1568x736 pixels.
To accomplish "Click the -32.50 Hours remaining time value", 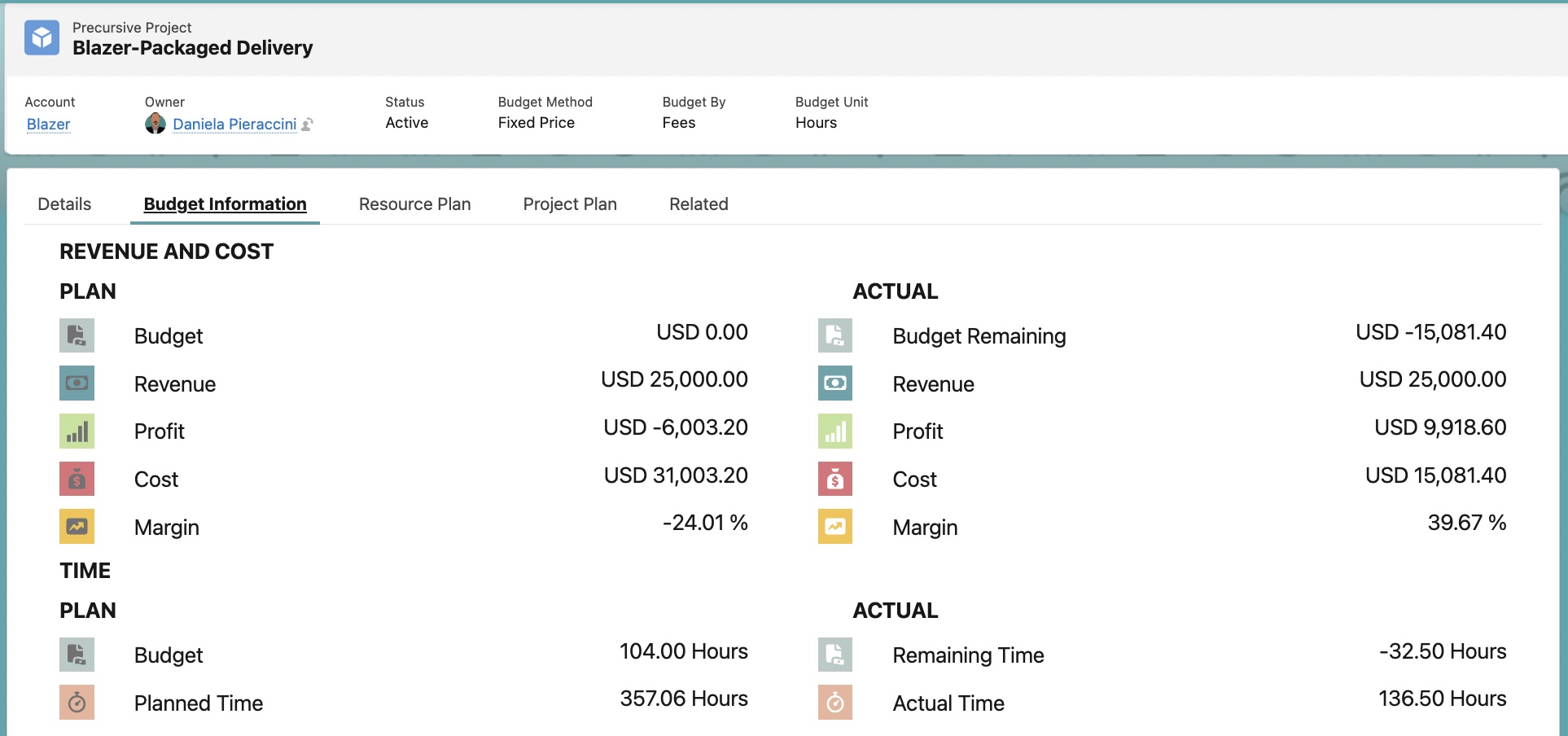I will point(1443,651).
